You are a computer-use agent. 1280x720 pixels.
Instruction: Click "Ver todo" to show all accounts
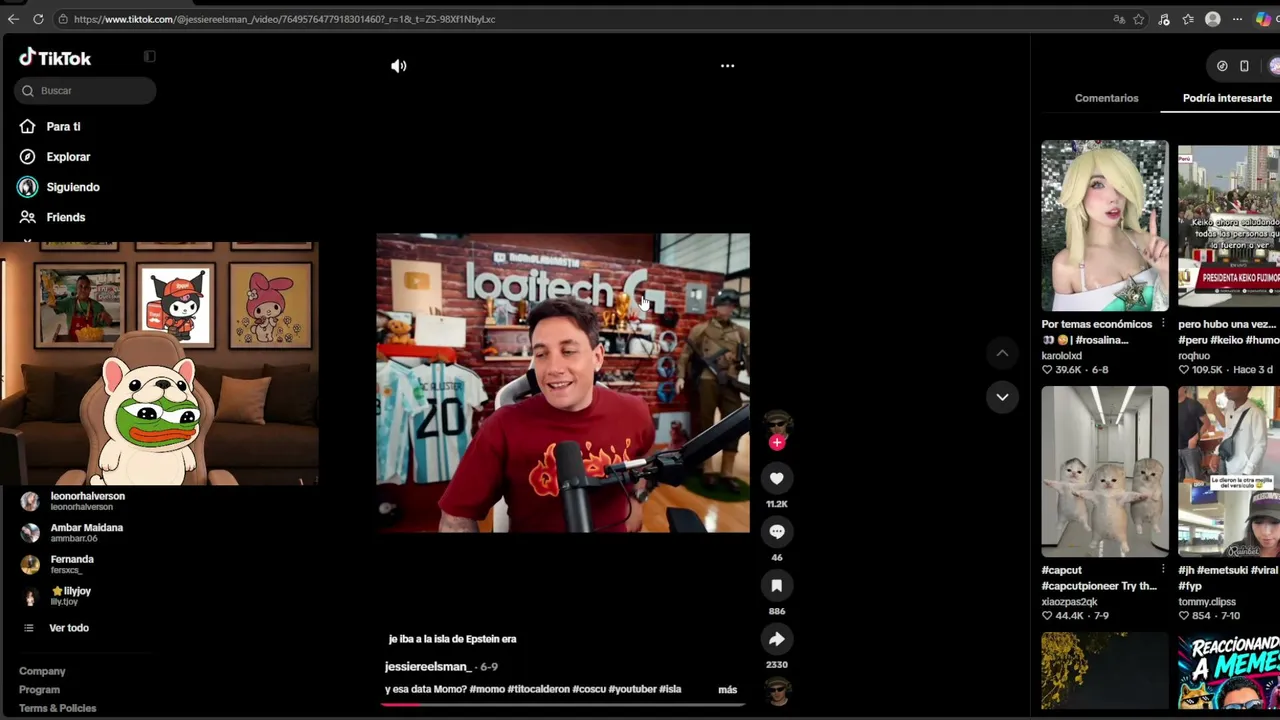pyautogui.click(x=68, y=628)
